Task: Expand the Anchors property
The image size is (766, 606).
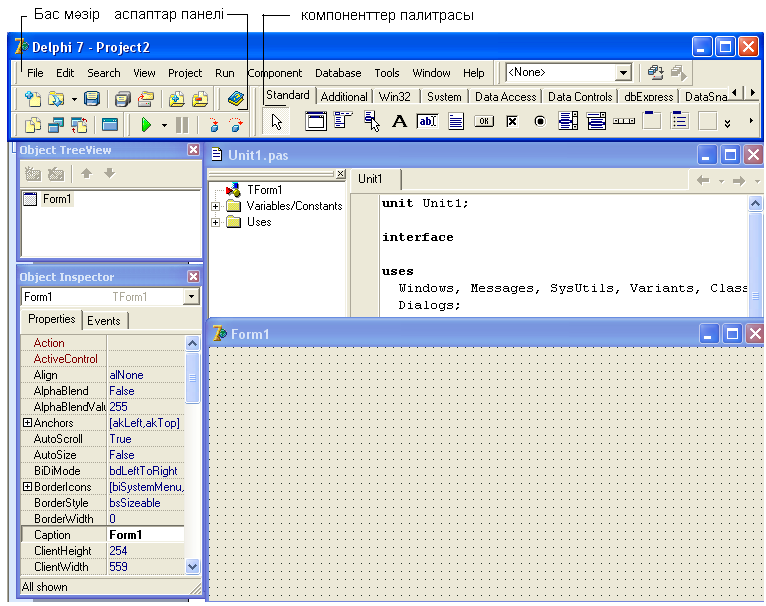Action: click(x=27, y=423)
